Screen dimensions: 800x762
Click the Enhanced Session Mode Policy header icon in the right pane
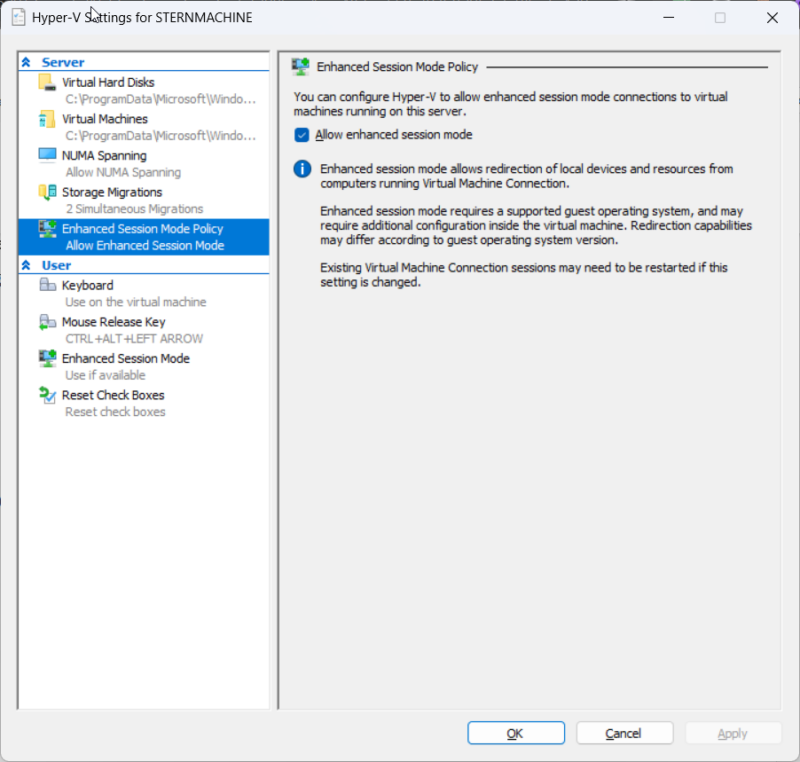coord(300,67)
